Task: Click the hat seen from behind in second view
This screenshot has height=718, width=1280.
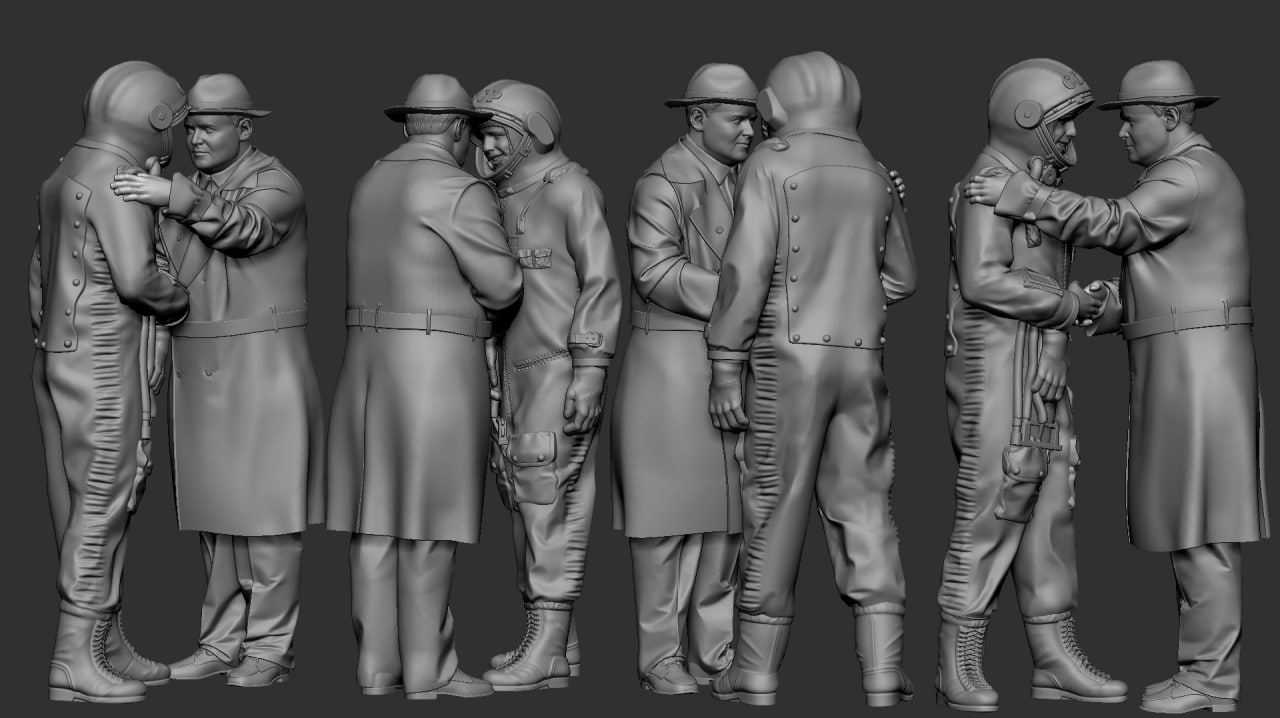Action: [435, 98]
